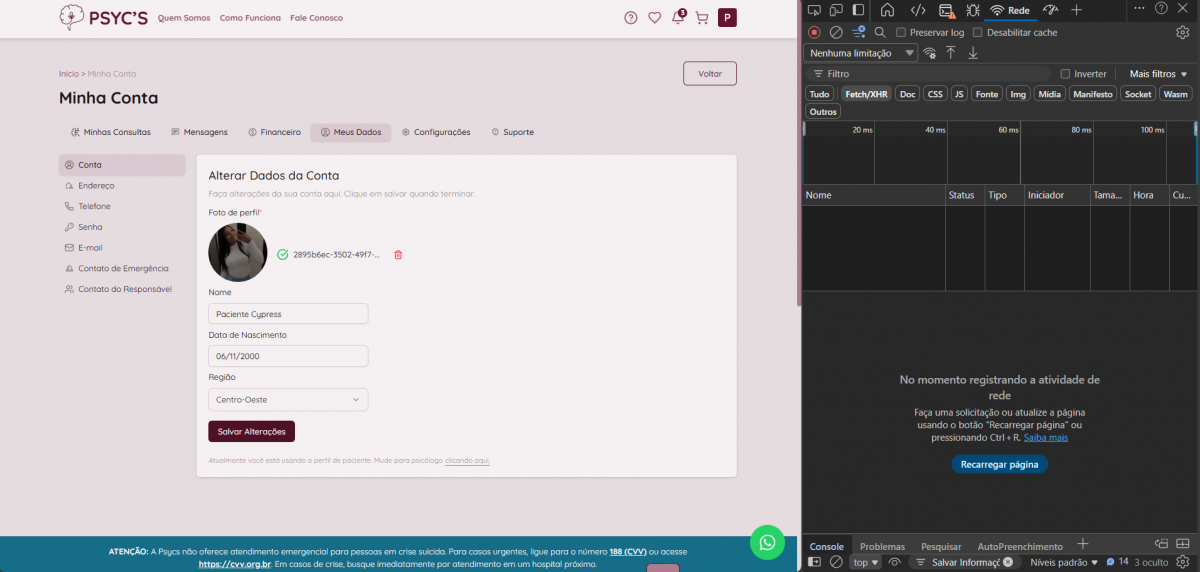Screen dimensions: 1200x572
Task: Stop recording network log
Action: tap(814, 32)
